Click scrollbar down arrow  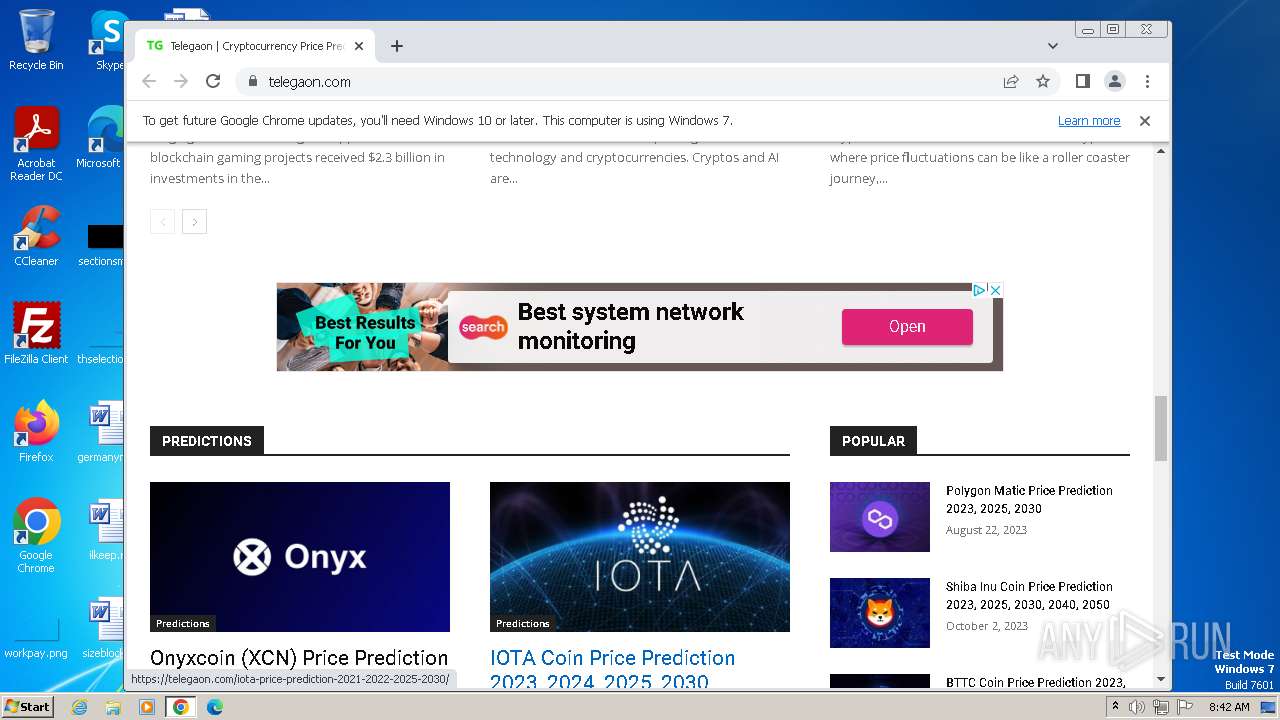coord(1161,680)
